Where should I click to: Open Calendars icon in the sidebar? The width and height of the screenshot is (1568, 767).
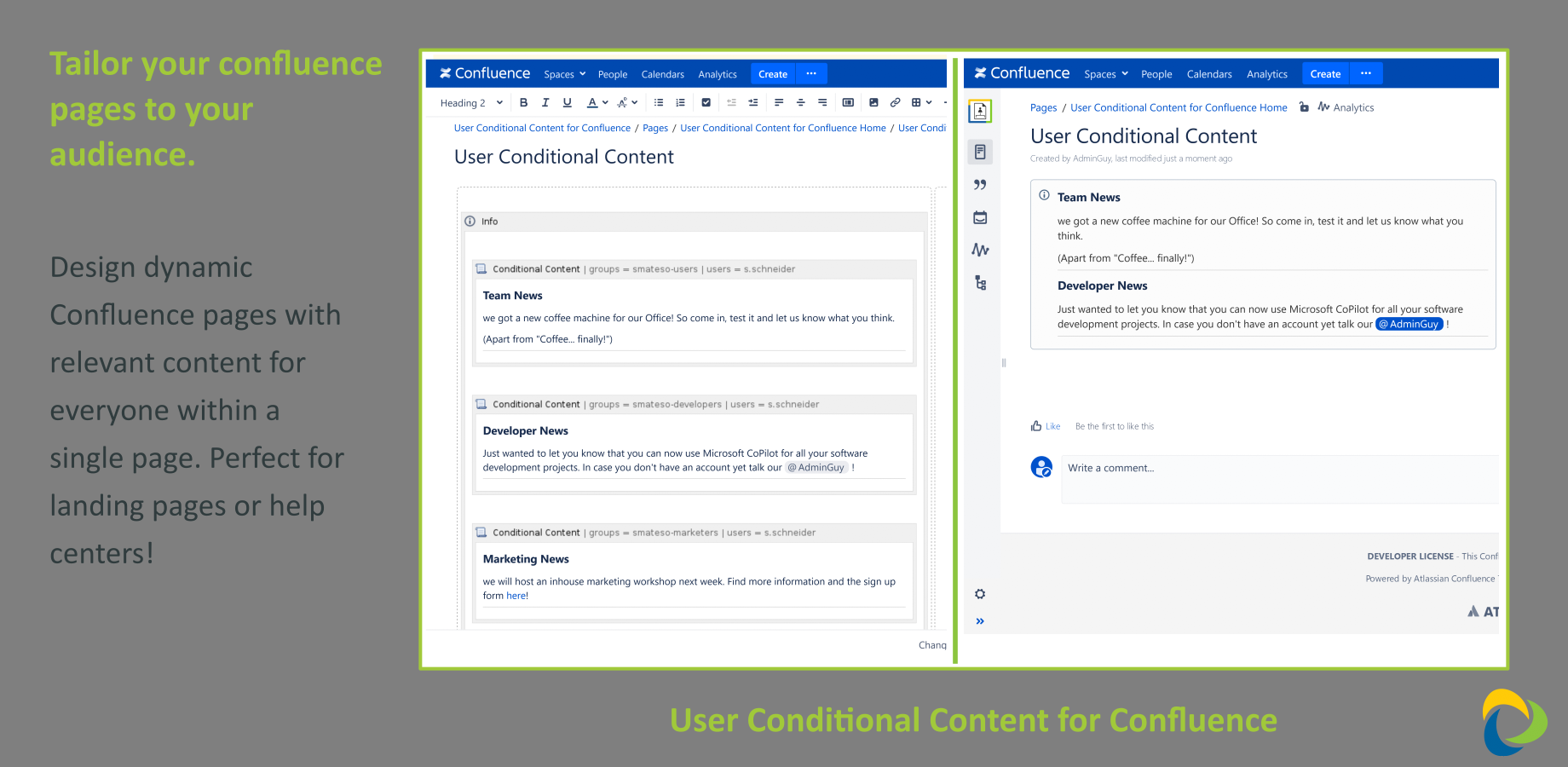(x=980, y=217)
